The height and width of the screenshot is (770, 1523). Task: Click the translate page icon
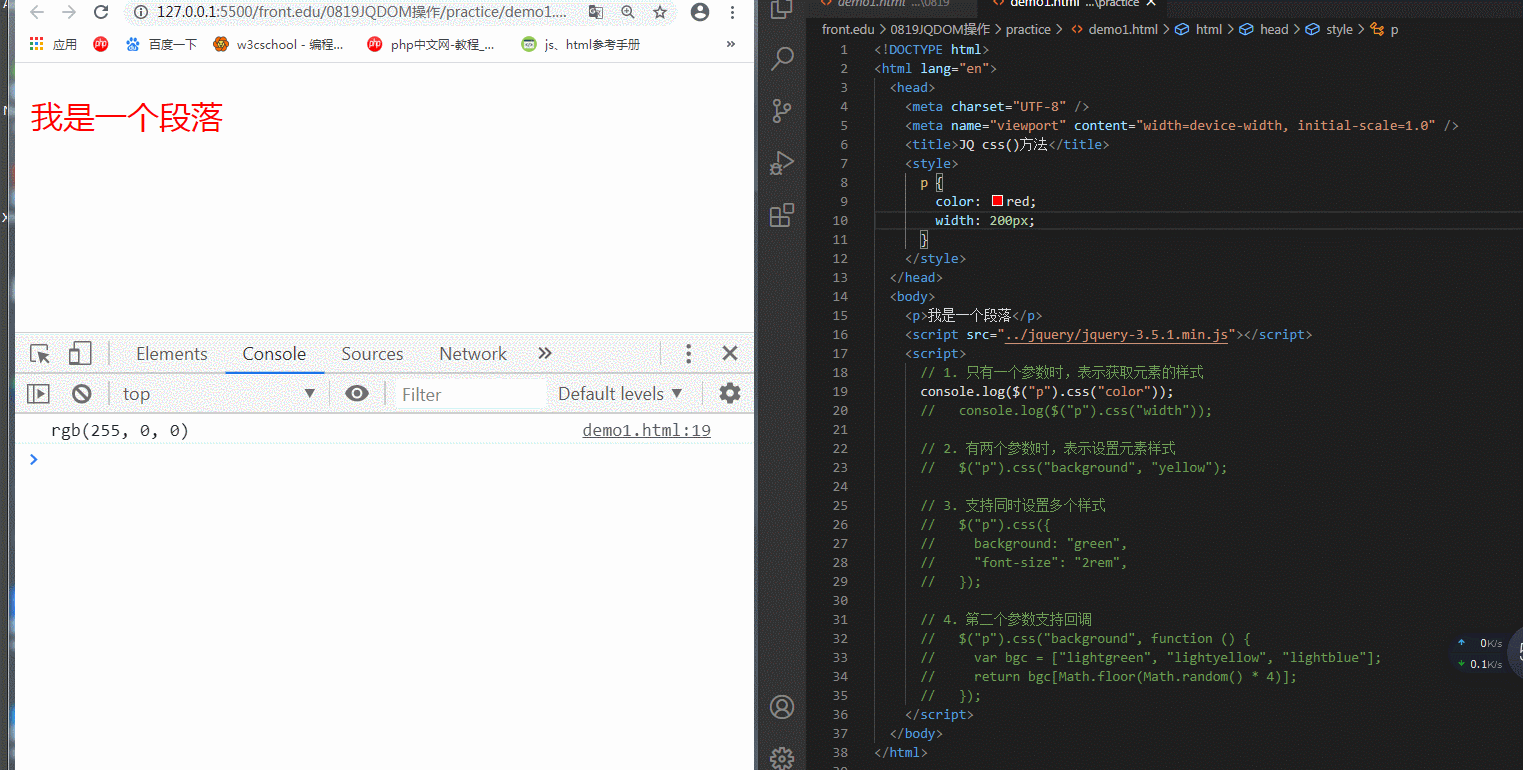pyautogui.click(x=596, y=12)
